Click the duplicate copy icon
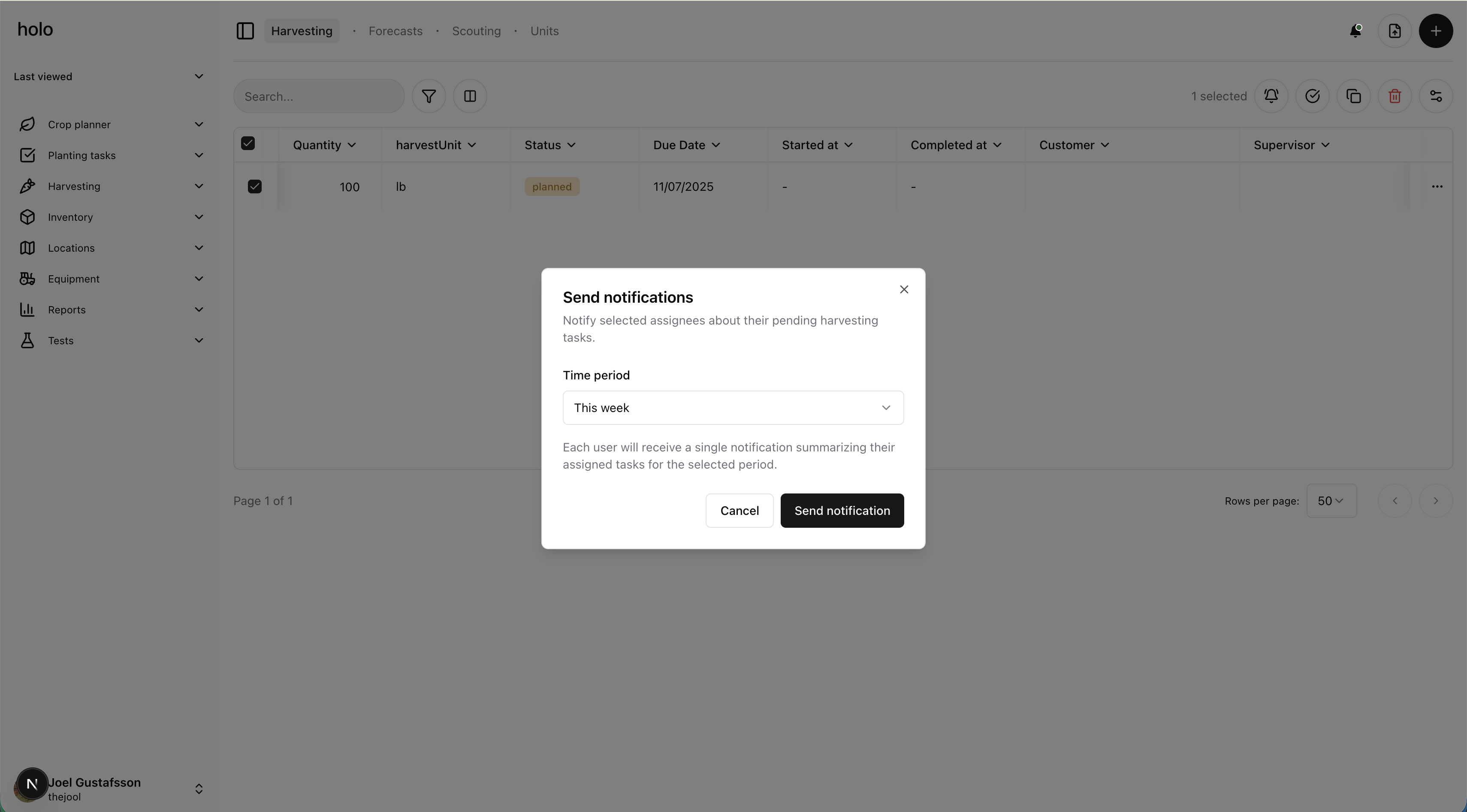This screenshot has width=1467, height=812. (1353, 96)
